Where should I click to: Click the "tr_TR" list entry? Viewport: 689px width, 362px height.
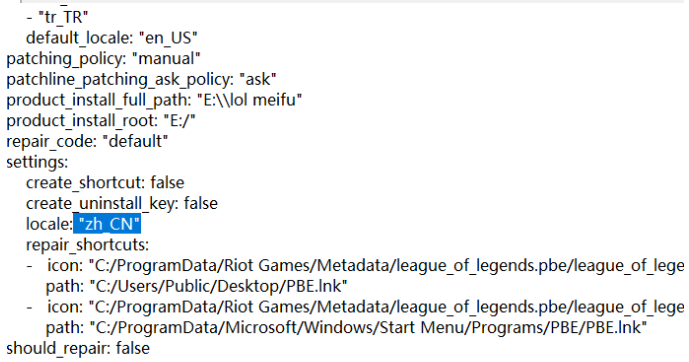(57, 17)
